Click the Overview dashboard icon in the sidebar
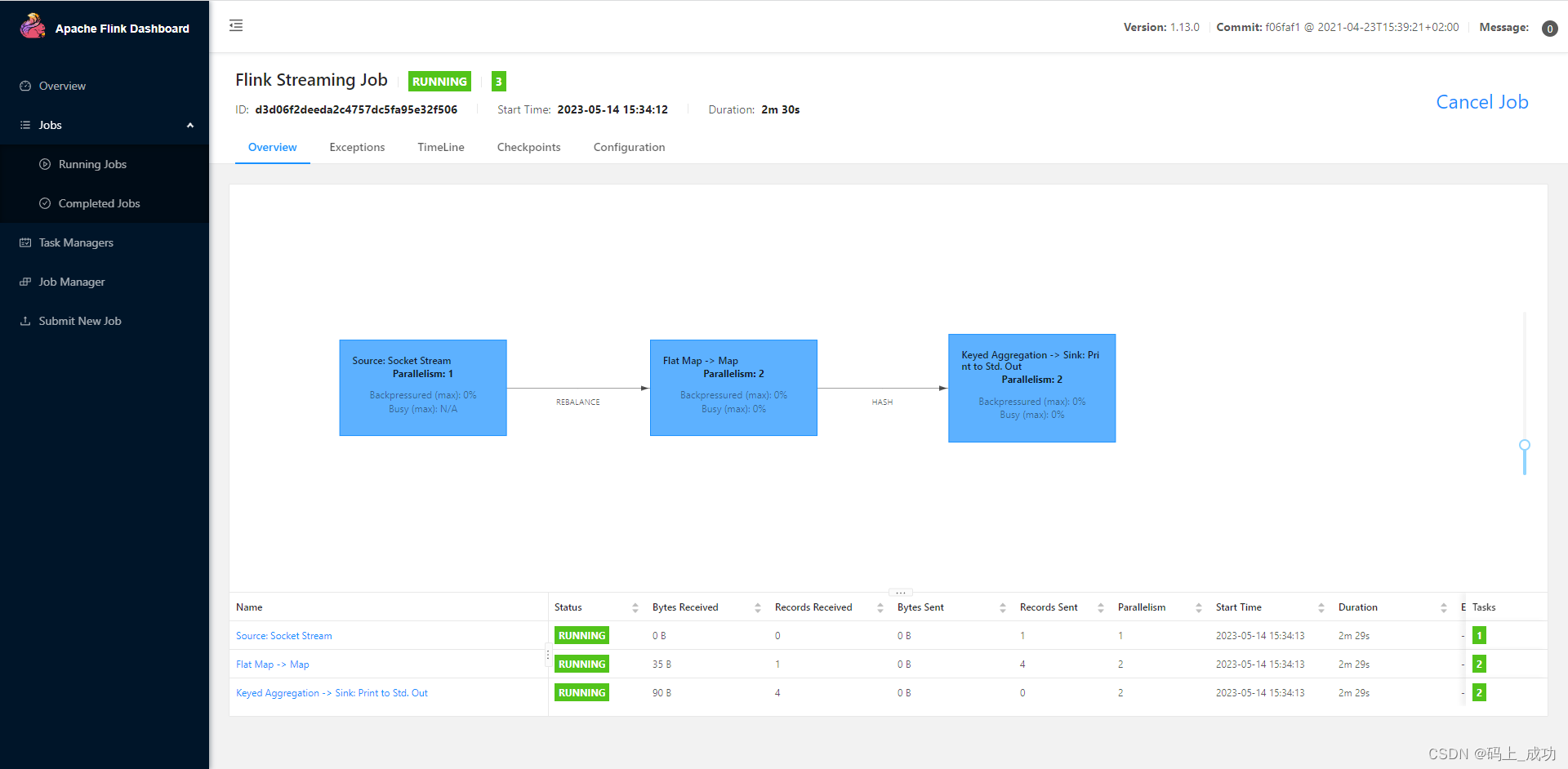Image resolution: width=1568 pixels, height=769 pixels. (x=25, y=86)
